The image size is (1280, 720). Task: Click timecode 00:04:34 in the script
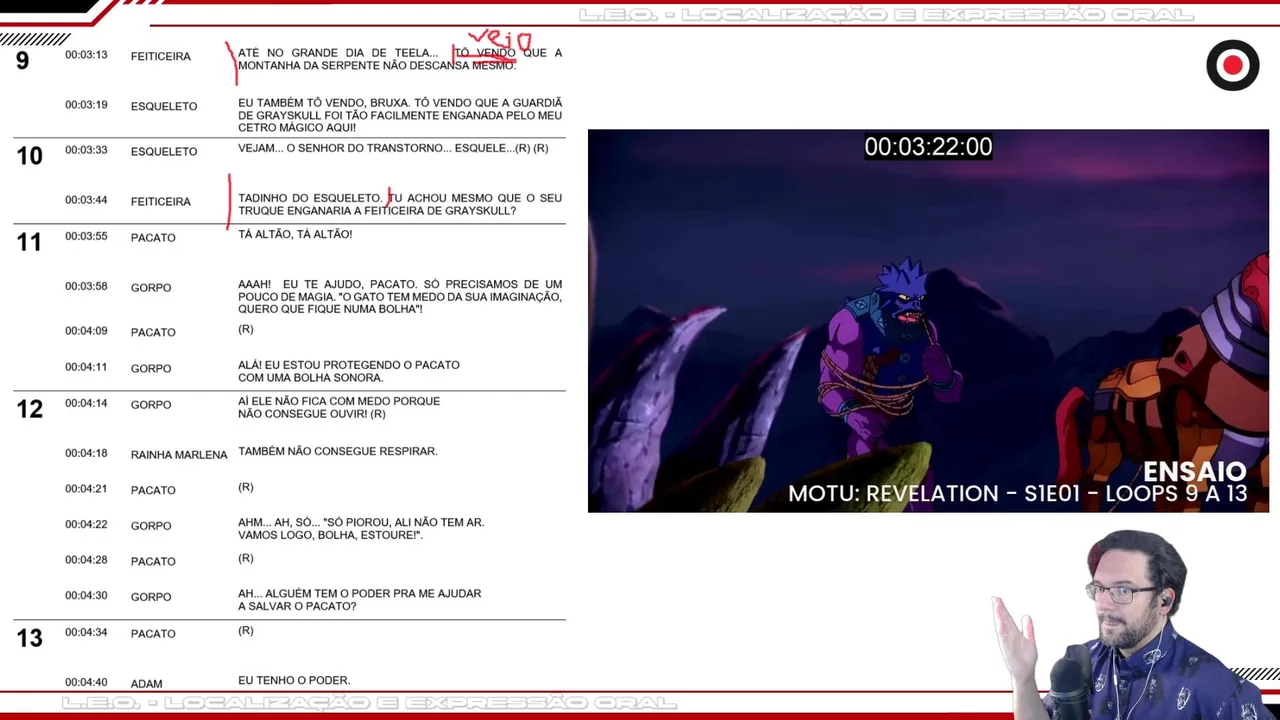click(x=86, y=632)
